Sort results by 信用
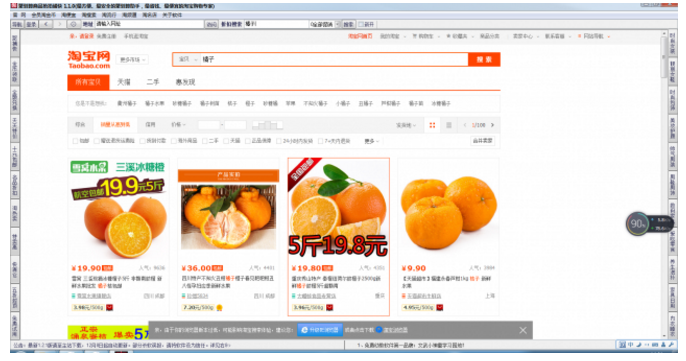The width and height of the screenshot is (686, 361). pos(150,125)
